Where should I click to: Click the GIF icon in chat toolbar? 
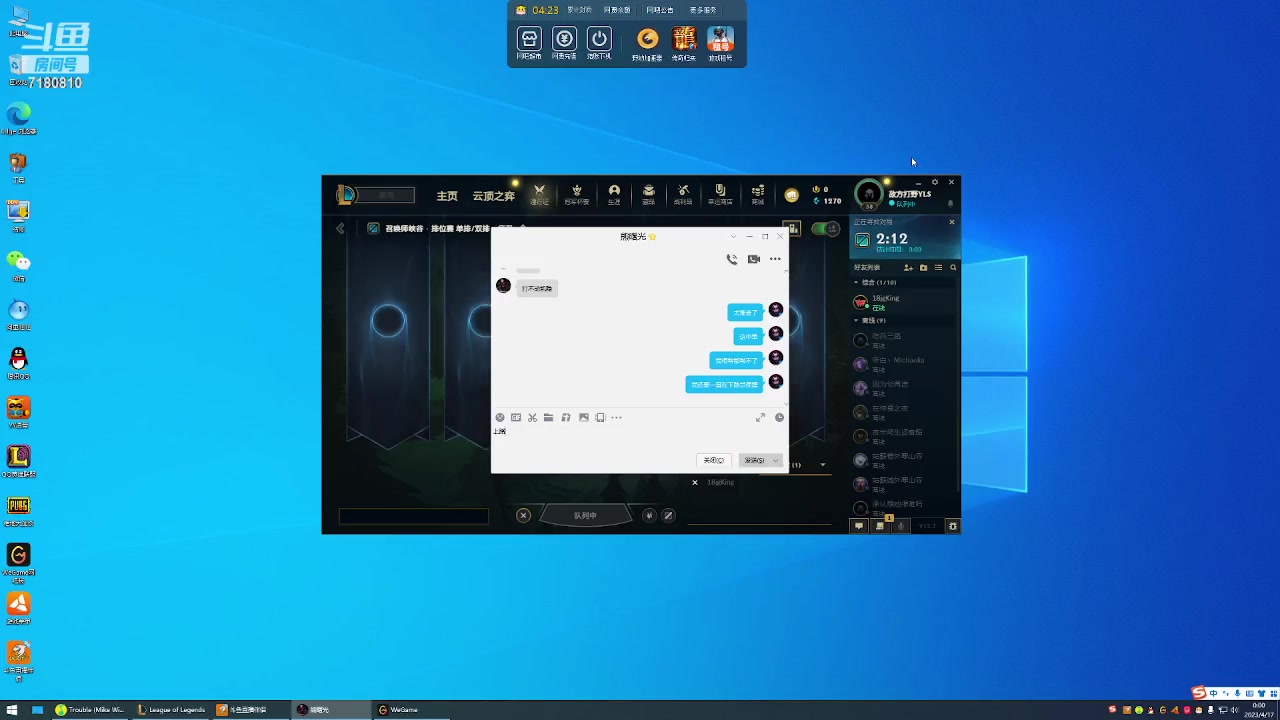[x=516, y=417]
